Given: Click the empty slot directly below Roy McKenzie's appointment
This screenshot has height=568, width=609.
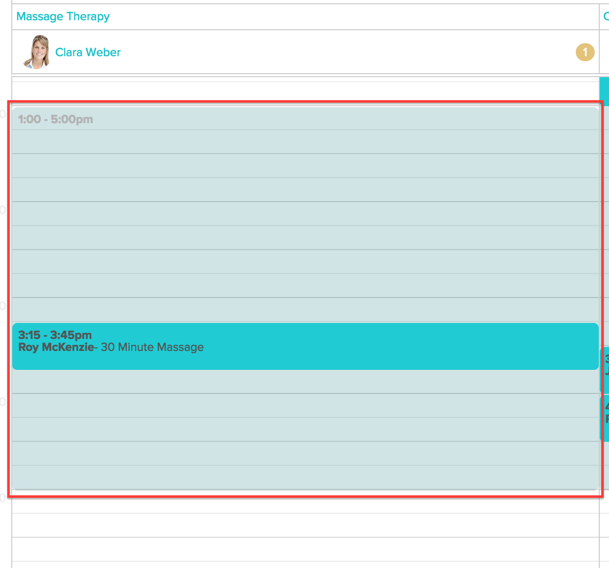Looking at the screenshot, I should (305, 382).
